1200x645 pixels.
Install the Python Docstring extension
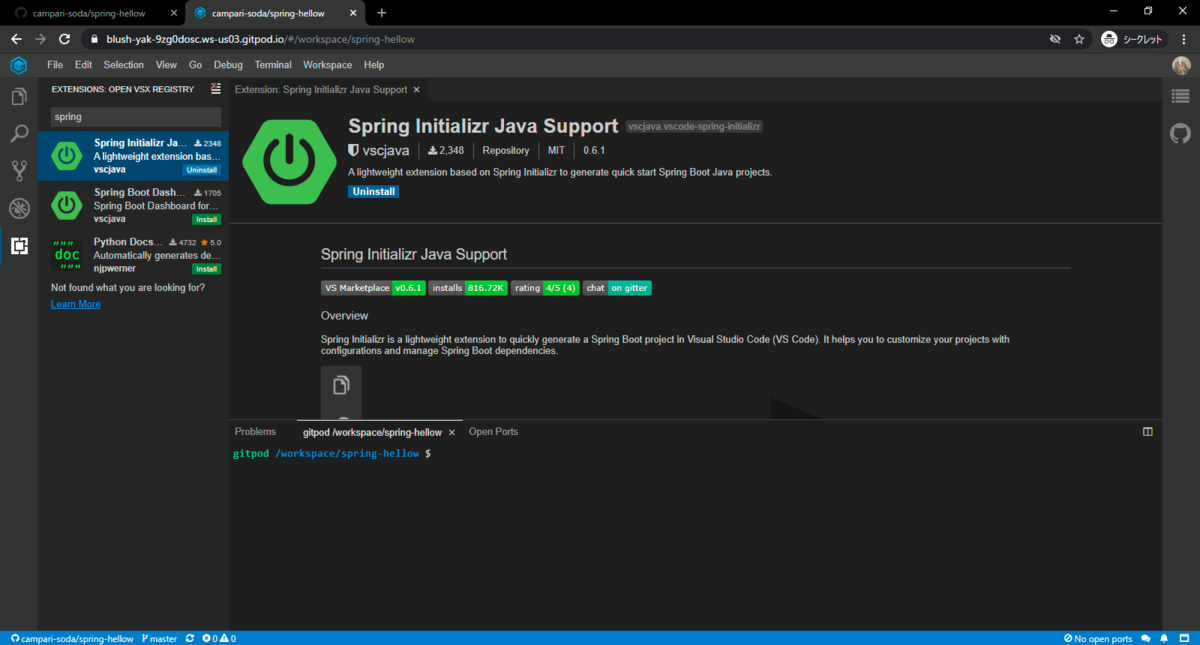click(x=207, y=269)
